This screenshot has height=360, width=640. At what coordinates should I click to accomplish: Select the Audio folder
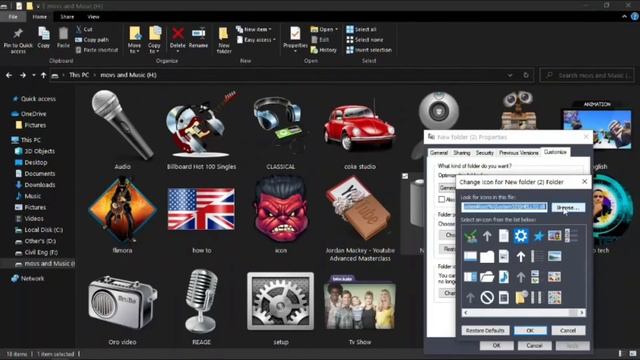click(x=122, y=130)
